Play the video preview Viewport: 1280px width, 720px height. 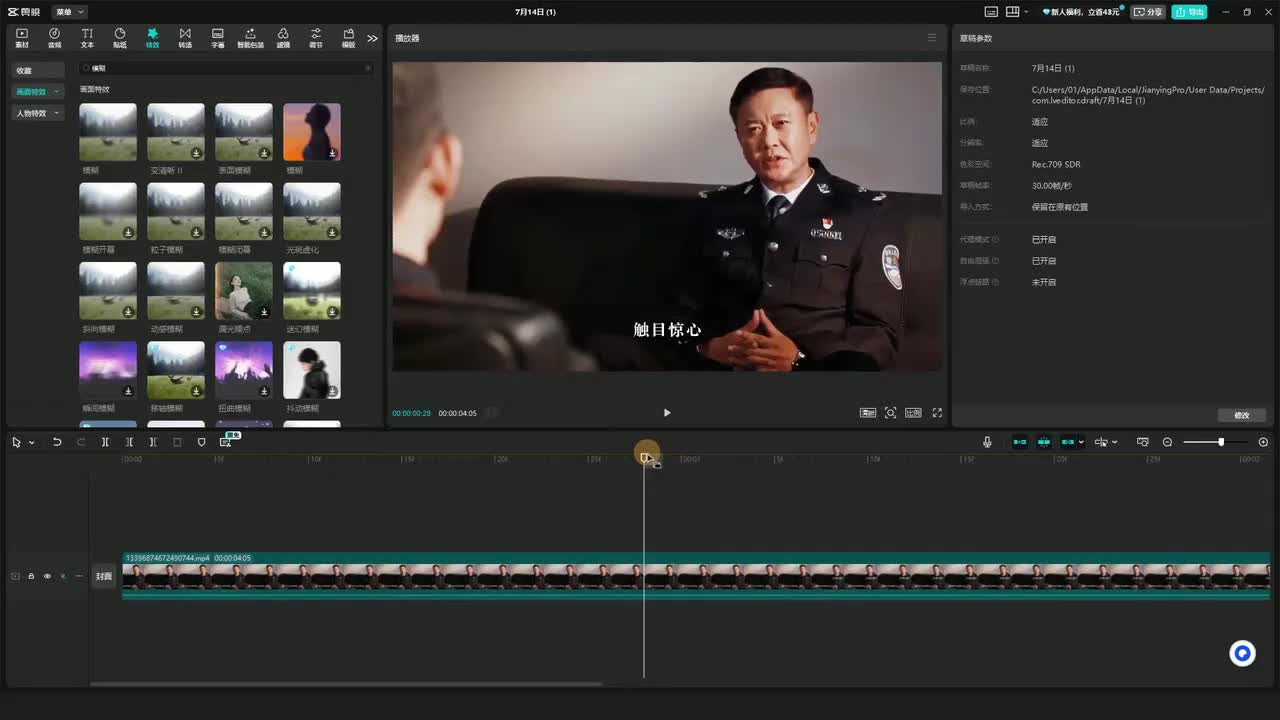click(667, 412)
